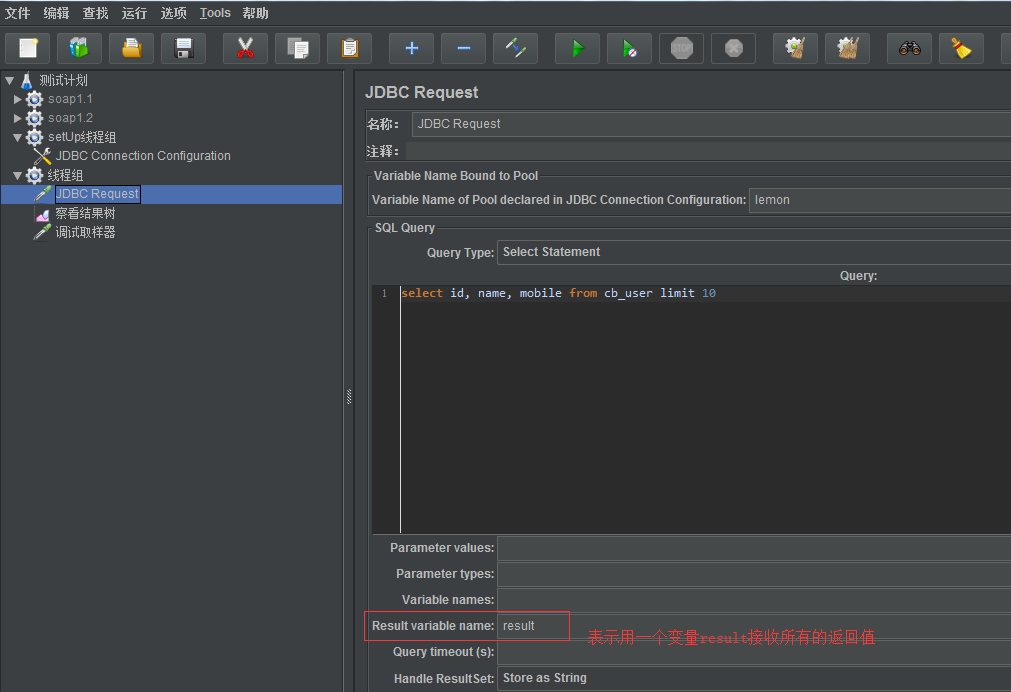
Task: Select 察看结果树 in the tree
Action: (x=85, y=213)
